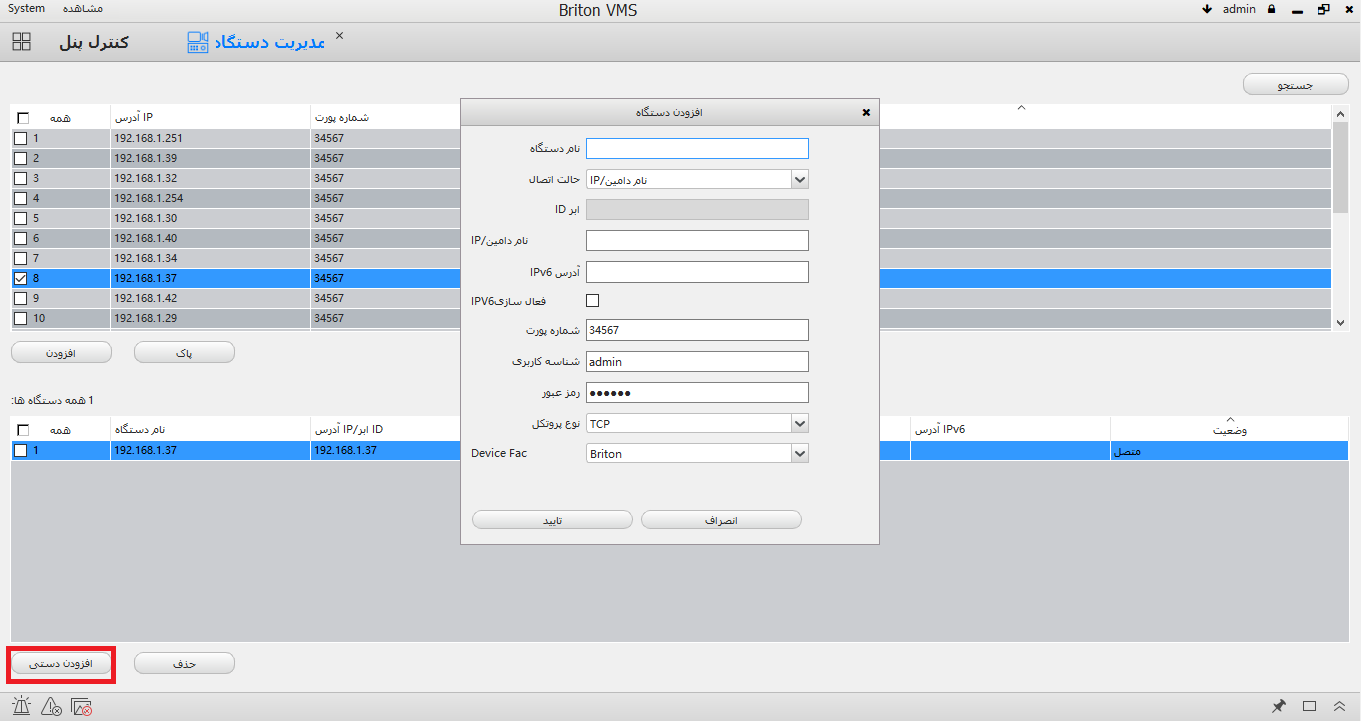Expand the double-chevron up icon in status bar
The image size is (1361, 721).
(1339, 706)
